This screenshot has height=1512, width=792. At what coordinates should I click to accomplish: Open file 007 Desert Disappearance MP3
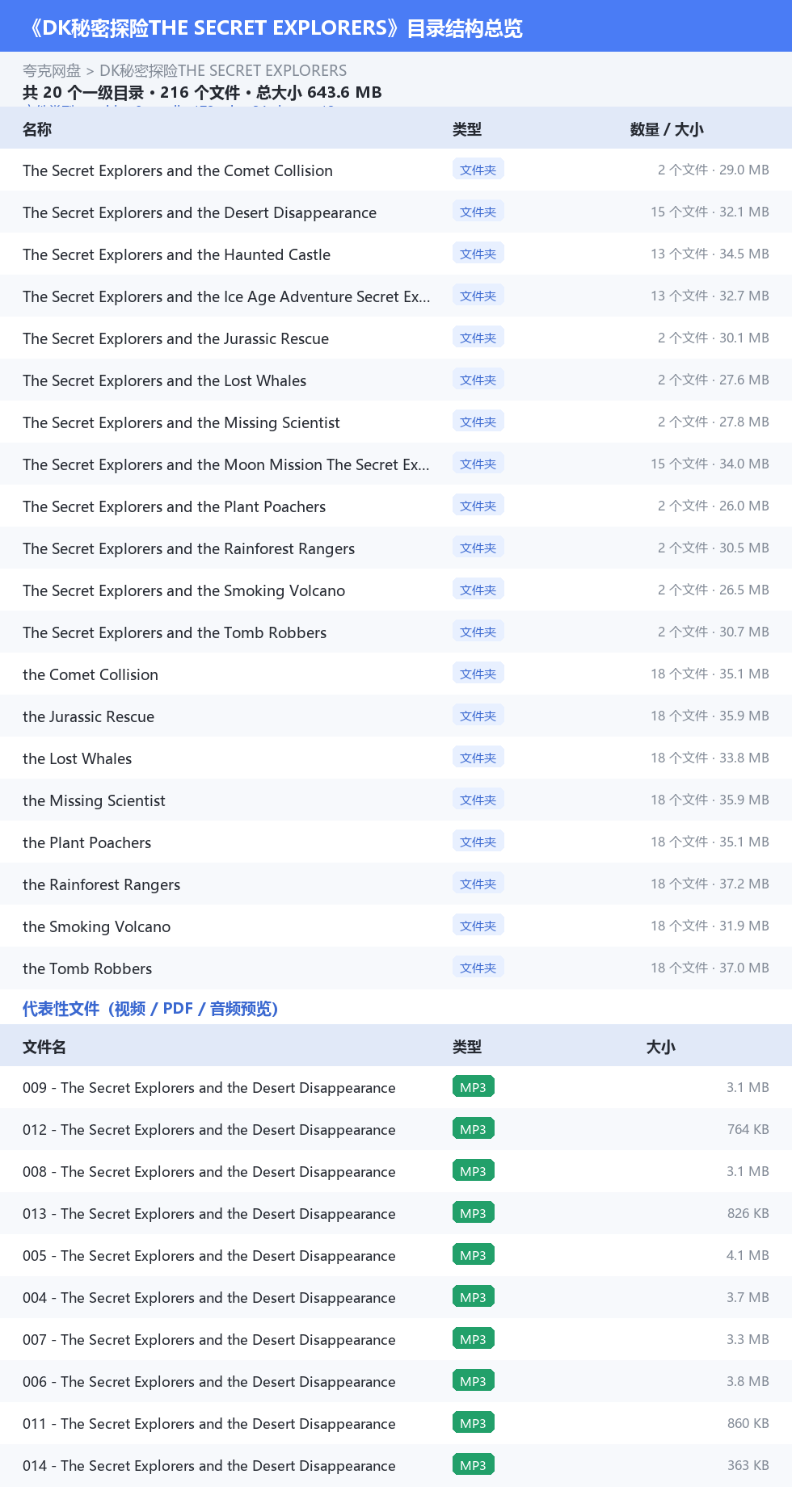pyautogui.click(x=396, y=1339)
